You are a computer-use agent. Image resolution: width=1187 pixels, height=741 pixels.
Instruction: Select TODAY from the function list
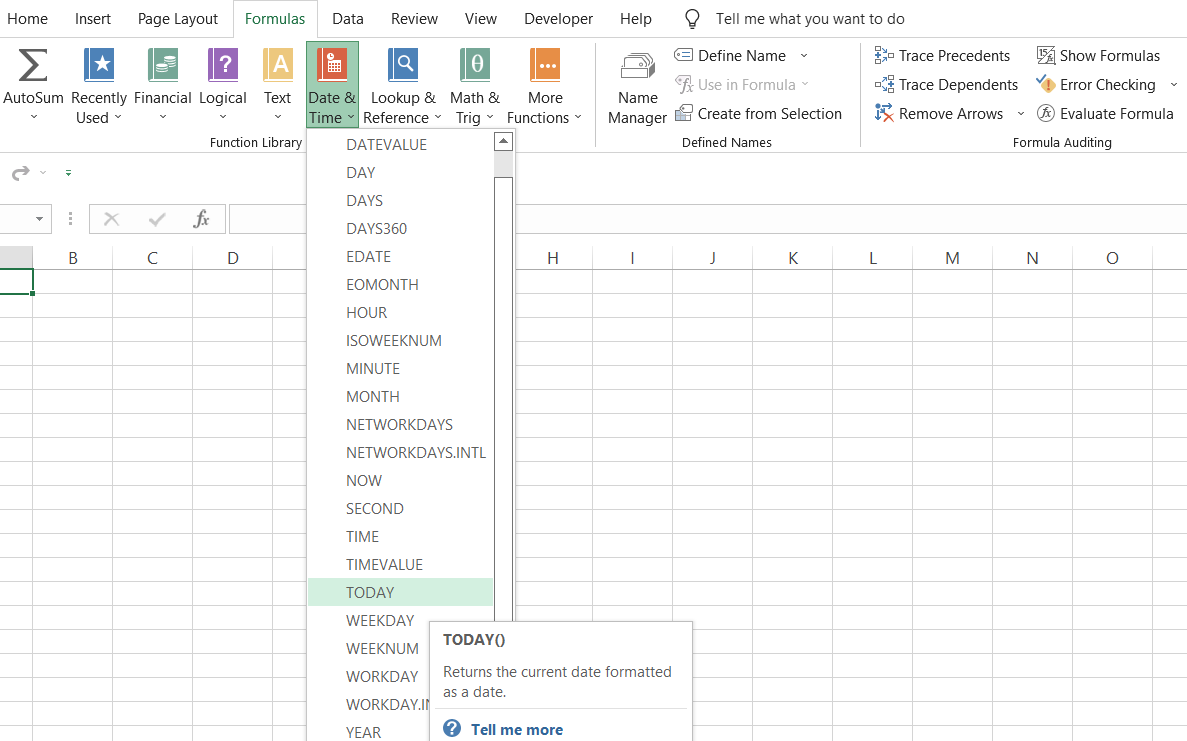click(370, 592)
